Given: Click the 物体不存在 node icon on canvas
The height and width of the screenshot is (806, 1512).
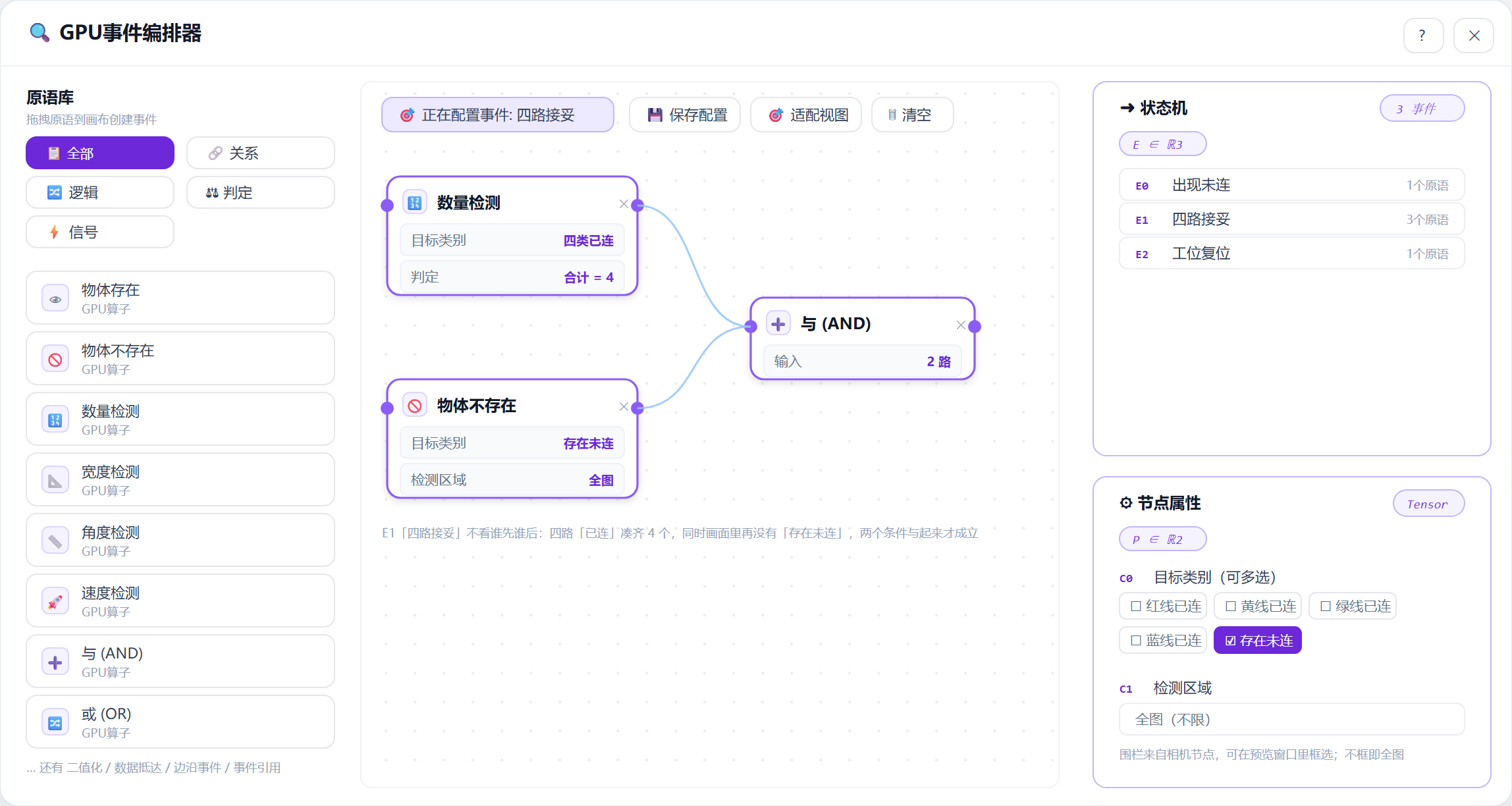Looking at the screenshot, I should point(415,406).
